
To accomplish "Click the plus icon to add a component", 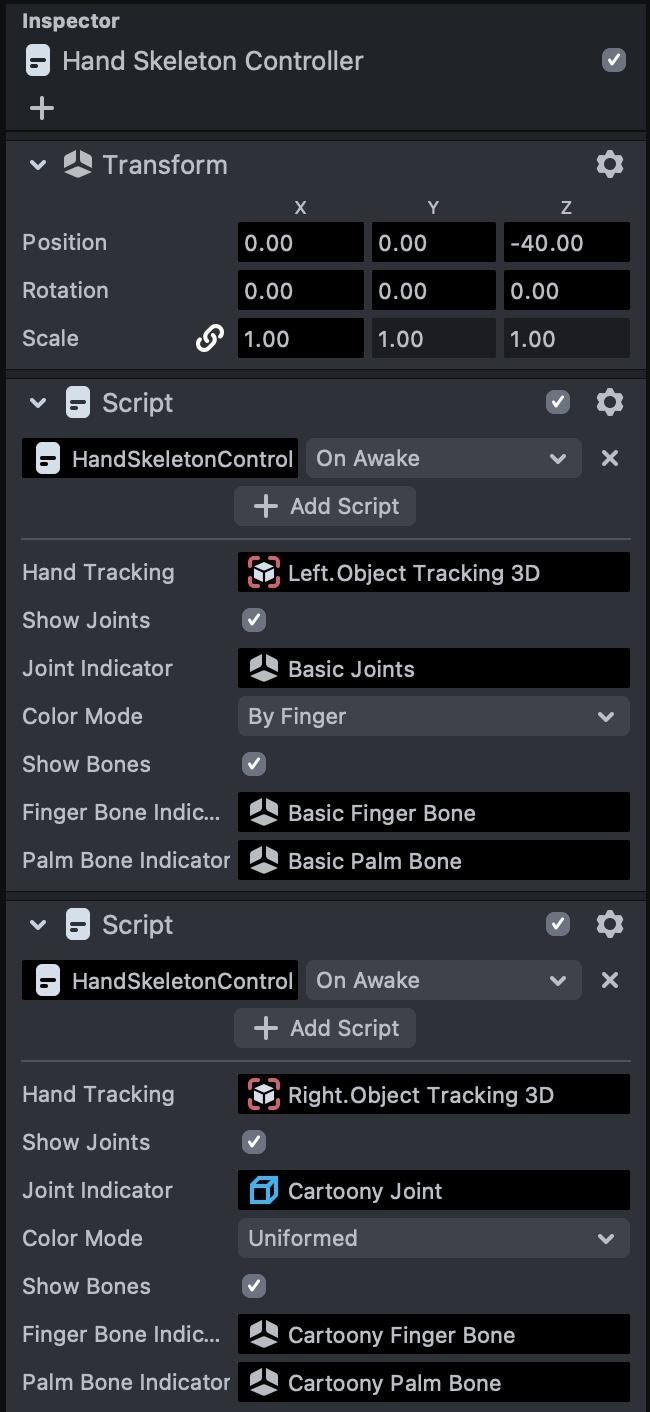I will point(41,108).
